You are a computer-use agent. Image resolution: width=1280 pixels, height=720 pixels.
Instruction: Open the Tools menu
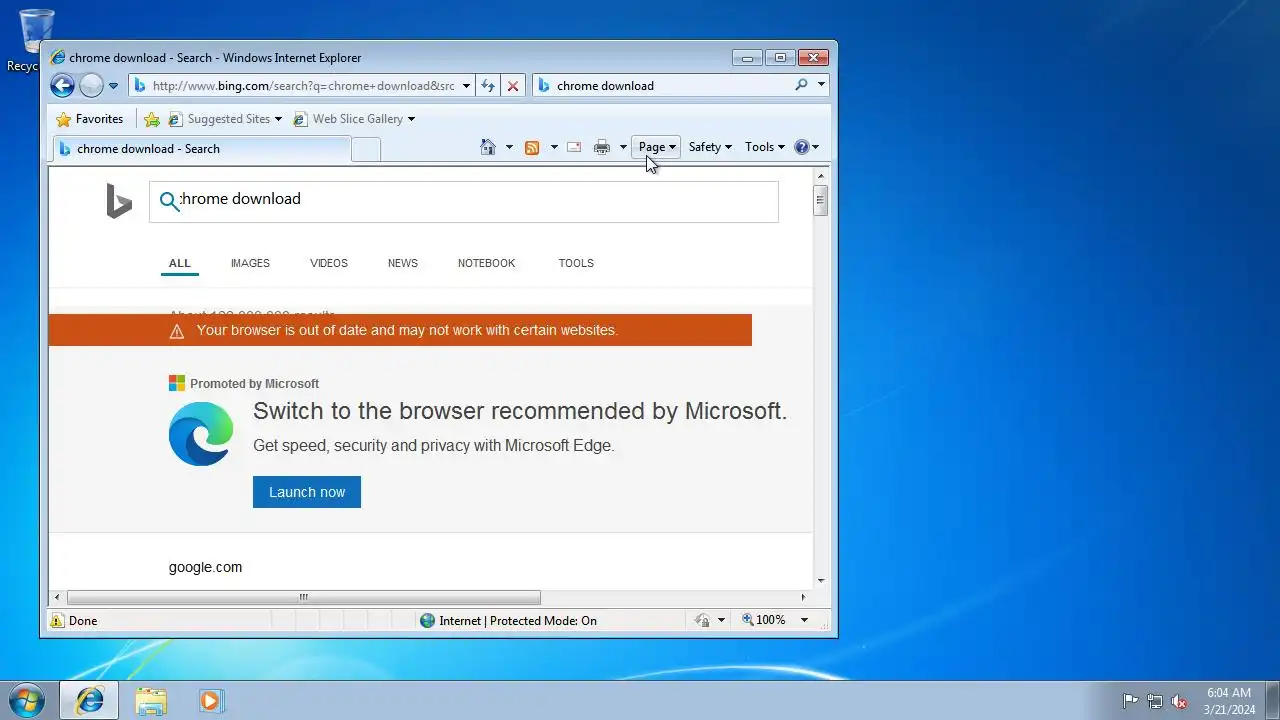coord(765,147)
